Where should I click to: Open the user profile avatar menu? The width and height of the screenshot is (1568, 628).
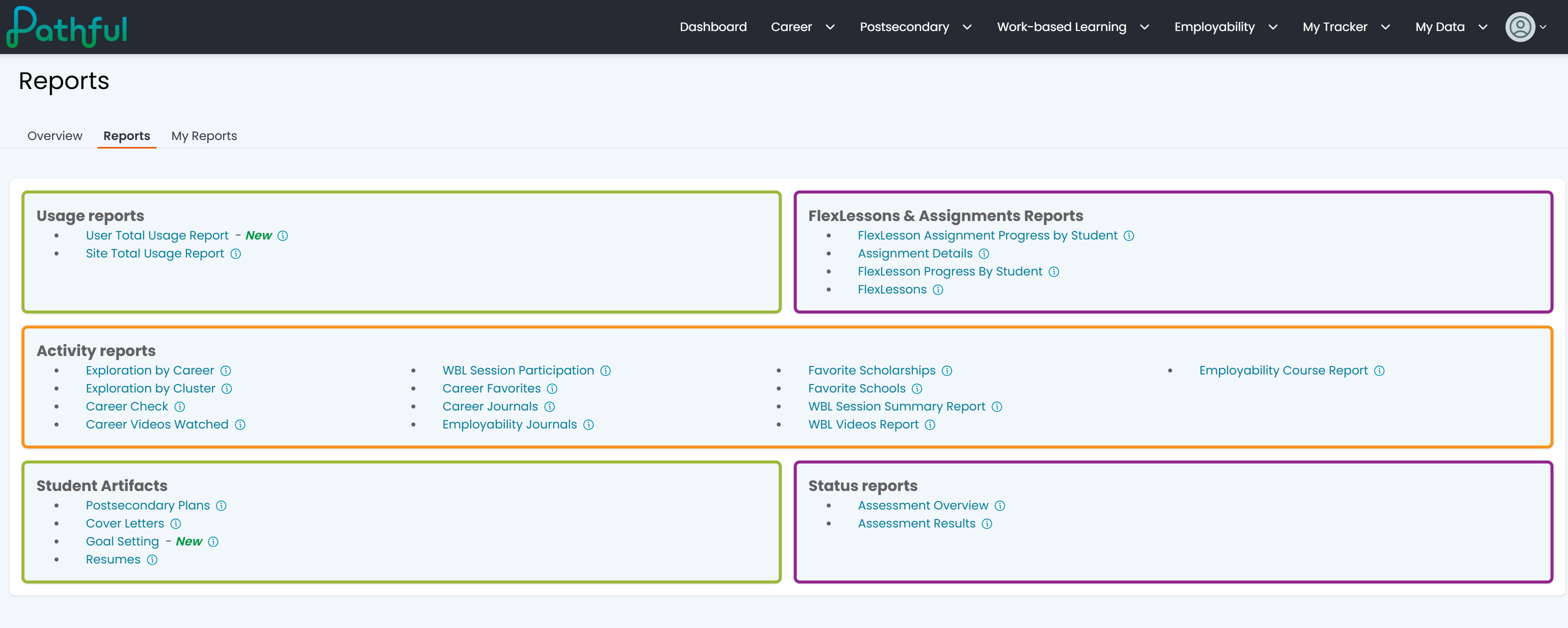[1526, 27]
